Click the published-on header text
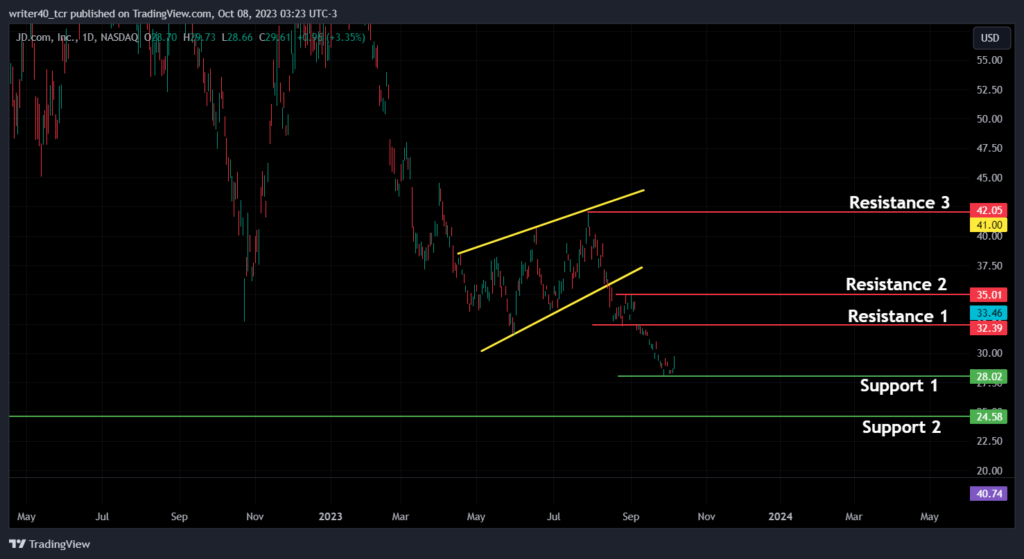The width and height of the screenshot is (1024, 559). pyautogui.click(x=172, y=14)
